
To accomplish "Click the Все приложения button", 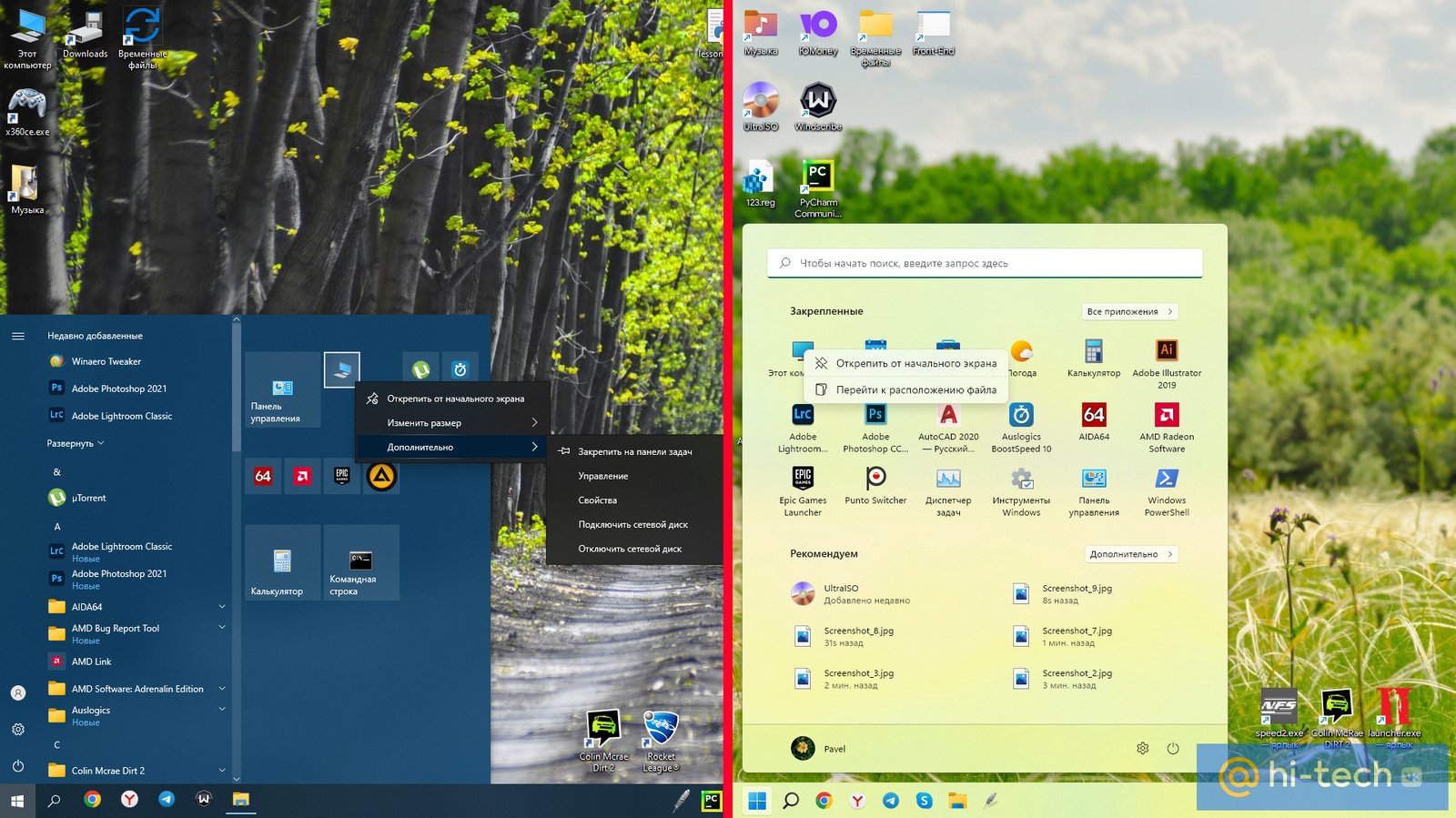I will point(1129,311).
